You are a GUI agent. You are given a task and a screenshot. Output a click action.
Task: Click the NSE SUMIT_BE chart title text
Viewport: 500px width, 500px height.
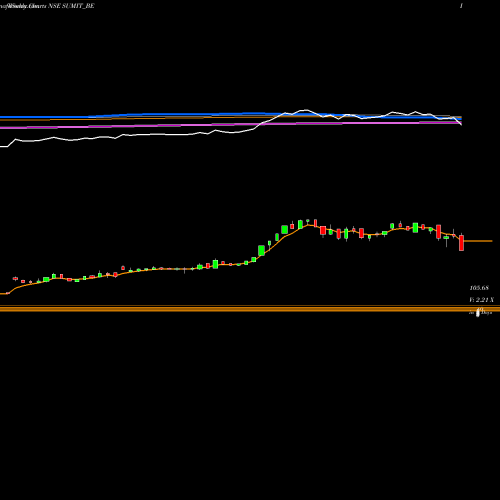72,6
